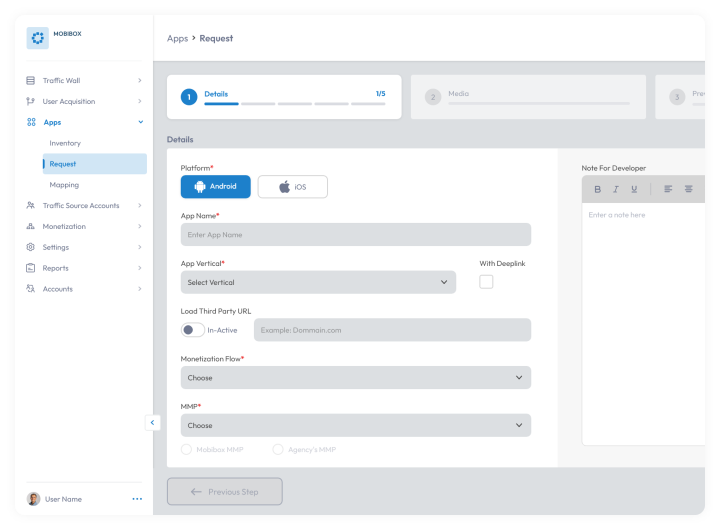Toggle Load Third Party URL switch
Screen dimensions: 720x530
tap(192, 330)
